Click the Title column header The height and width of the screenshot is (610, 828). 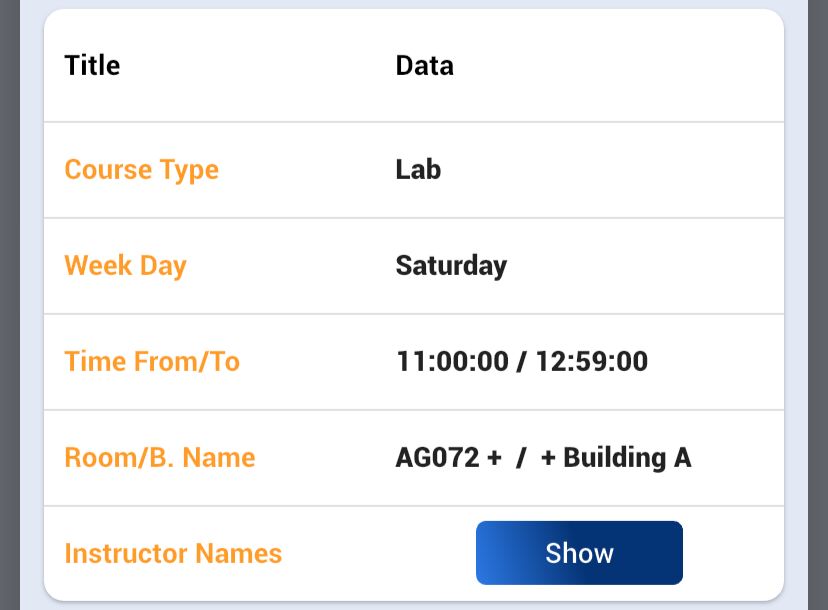92,65
